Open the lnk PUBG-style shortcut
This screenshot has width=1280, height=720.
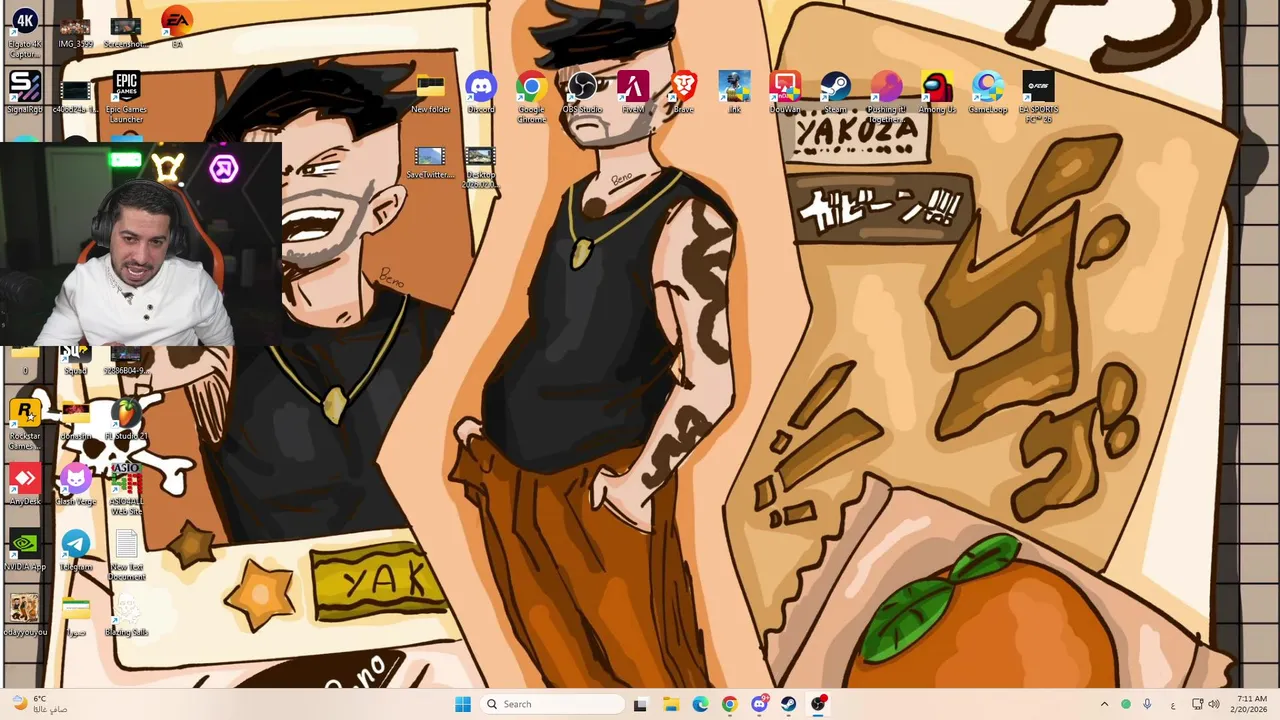[734, 93]
